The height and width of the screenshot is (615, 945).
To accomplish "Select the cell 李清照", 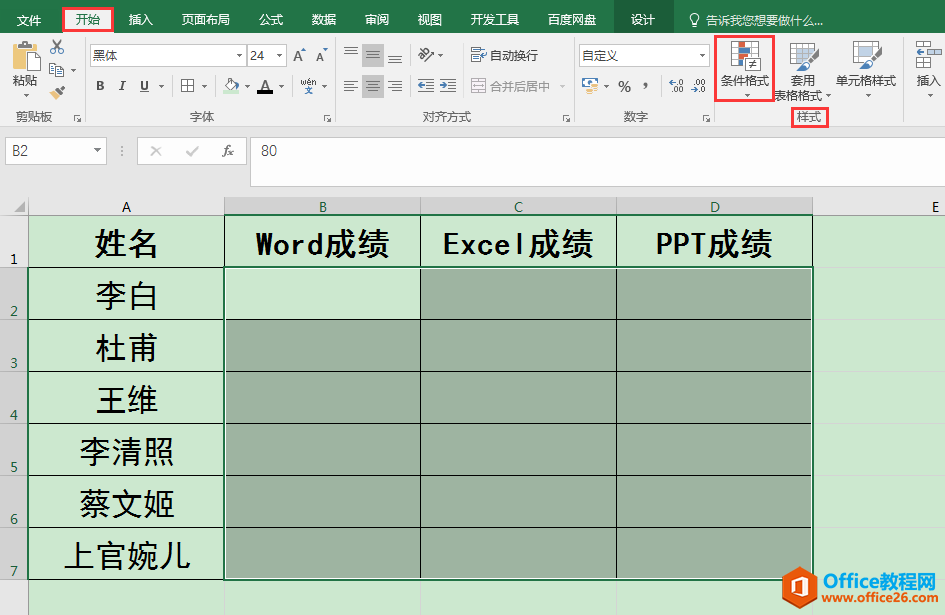I will click(126, 450).
